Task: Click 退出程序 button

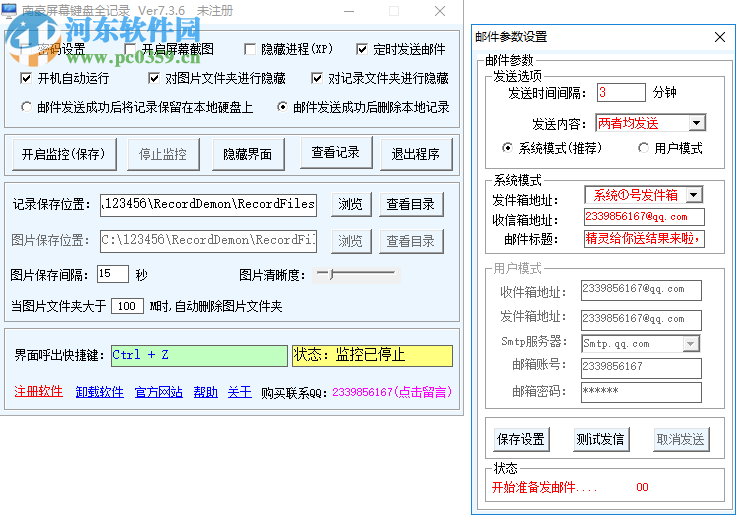Action: pos(416,154)
